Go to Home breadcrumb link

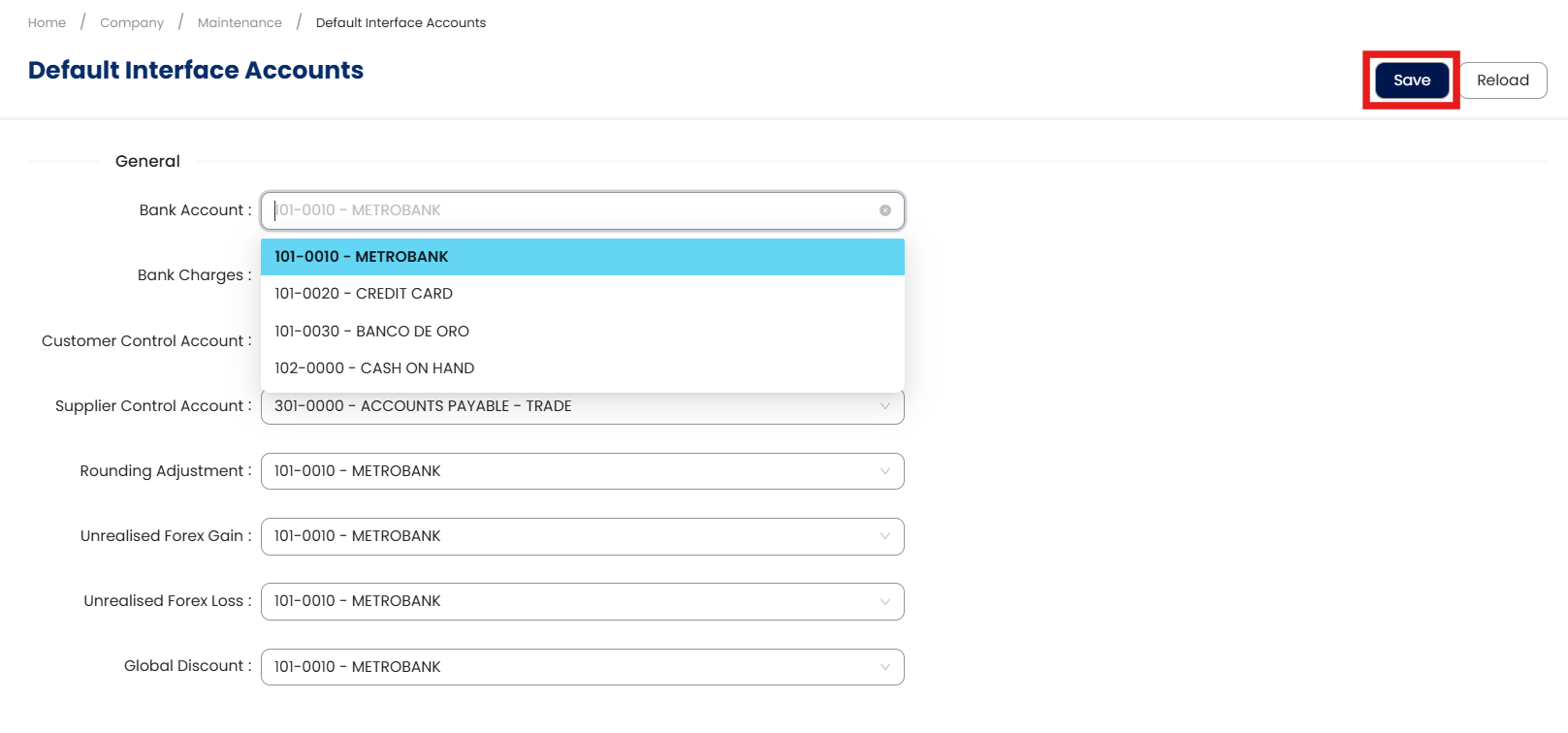click(x=47, y=22)
